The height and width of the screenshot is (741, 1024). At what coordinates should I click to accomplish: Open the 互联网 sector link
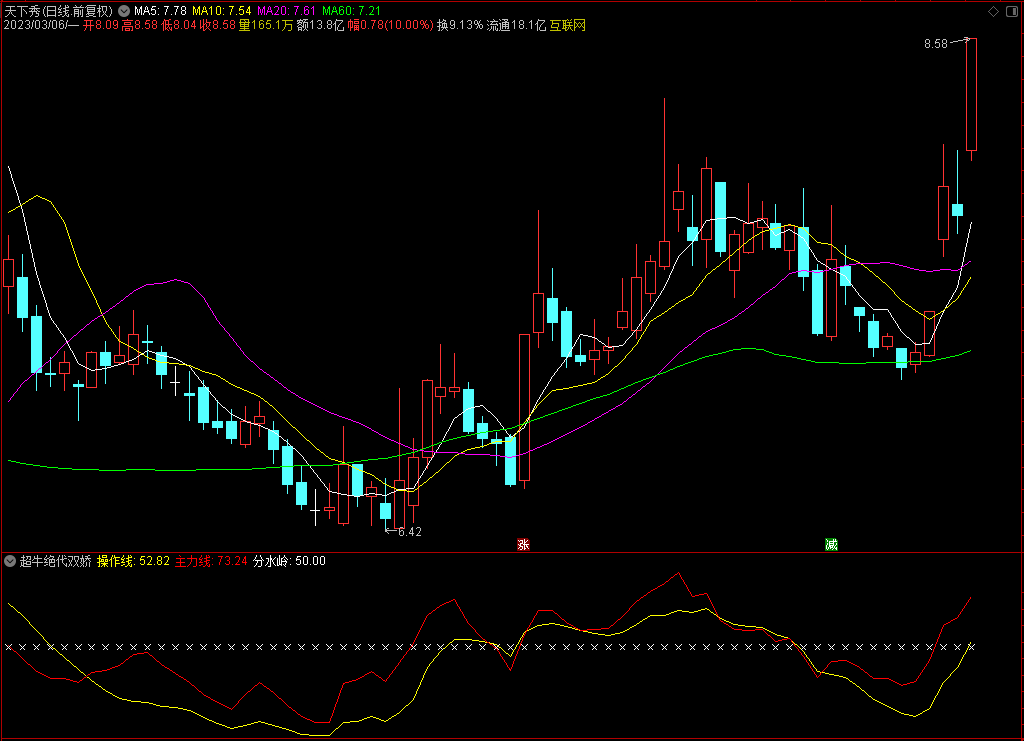click(567, 25)
